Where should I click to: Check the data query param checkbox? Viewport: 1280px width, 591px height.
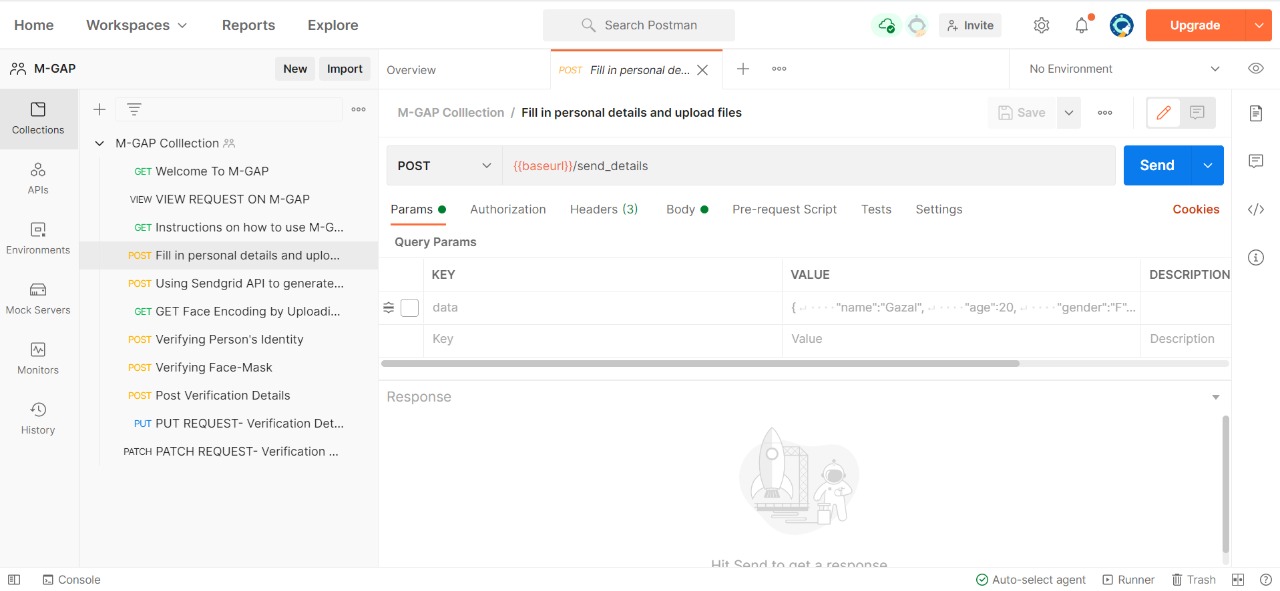coord(409,308)
